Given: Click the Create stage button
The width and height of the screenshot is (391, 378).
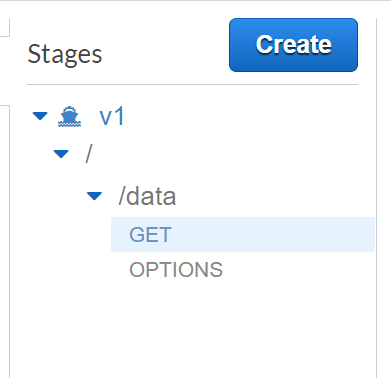Looking at the screenshot, I should pos(293,45).
